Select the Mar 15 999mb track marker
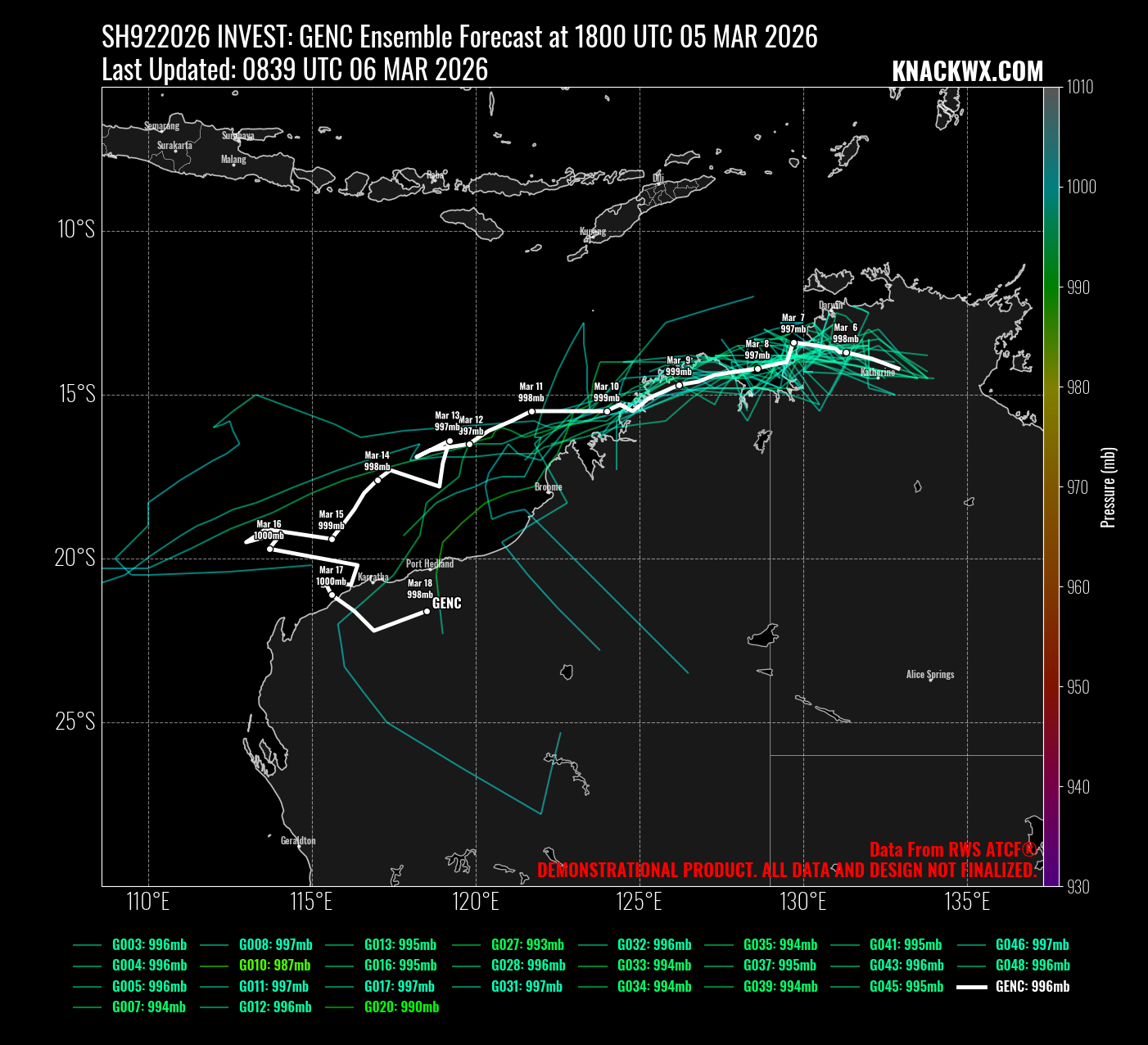The image size is (1148, 1045). click(x=332, y=539)
